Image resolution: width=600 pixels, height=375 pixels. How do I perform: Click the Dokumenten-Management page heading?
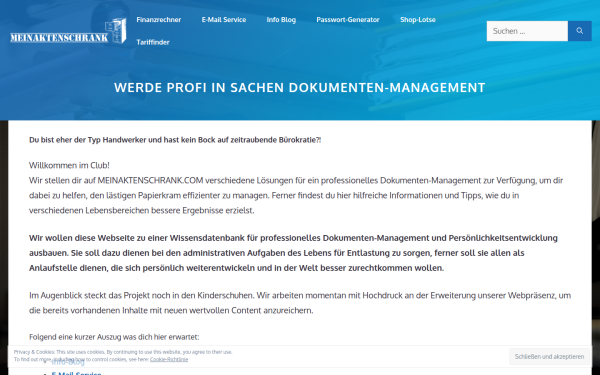[300, 87]
